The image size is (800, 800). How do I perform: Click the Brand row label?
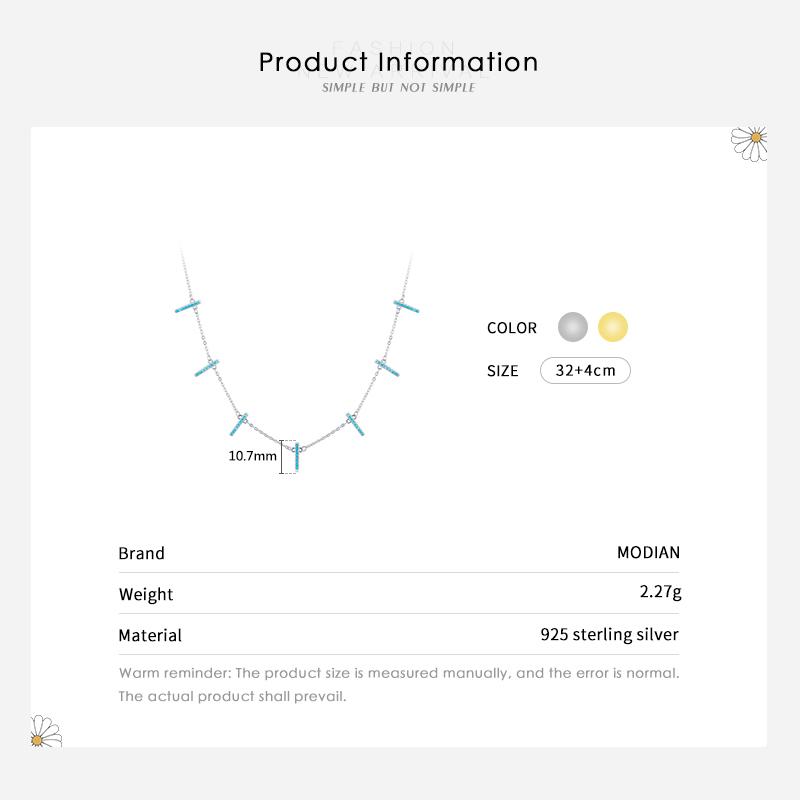[x=142, y=553]
